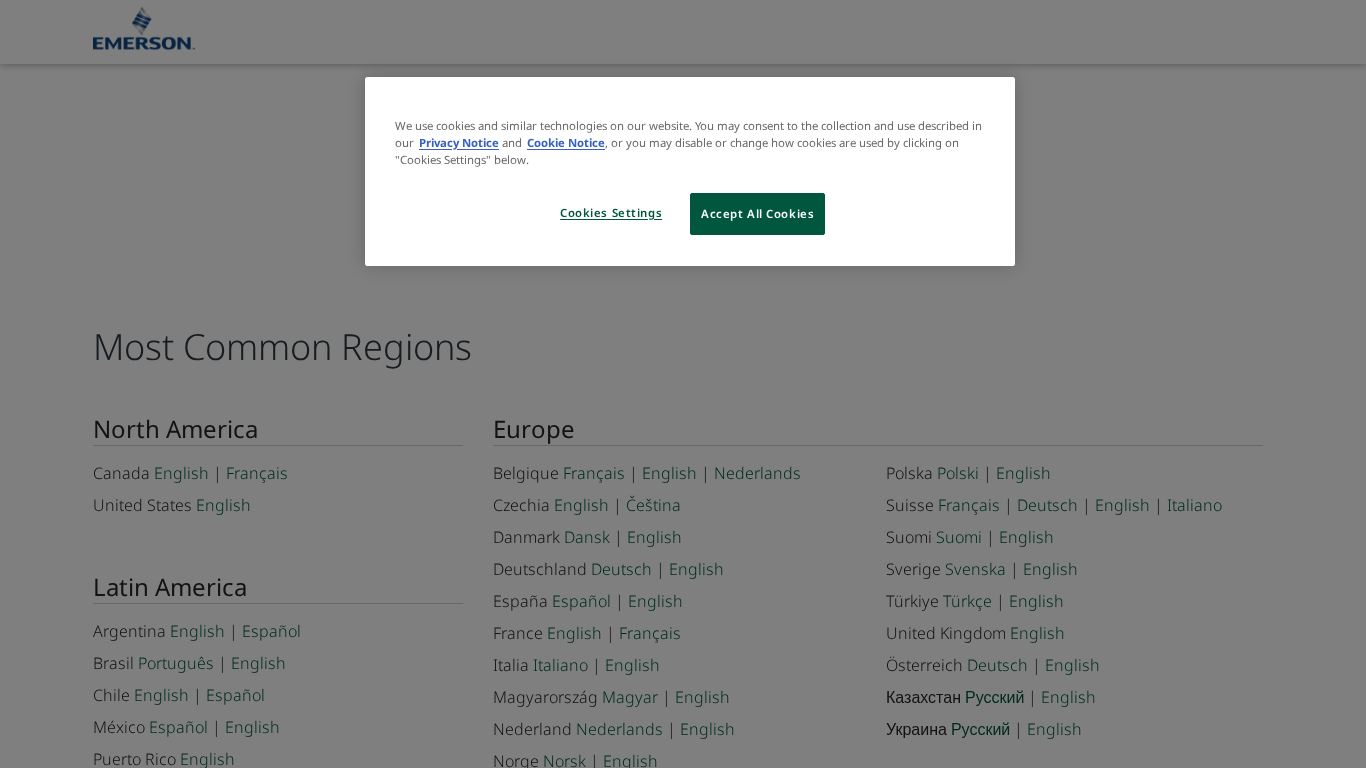This screenshot has width=1366, height=768.
Task: Select Polska English
Action: coord(1023,473)
